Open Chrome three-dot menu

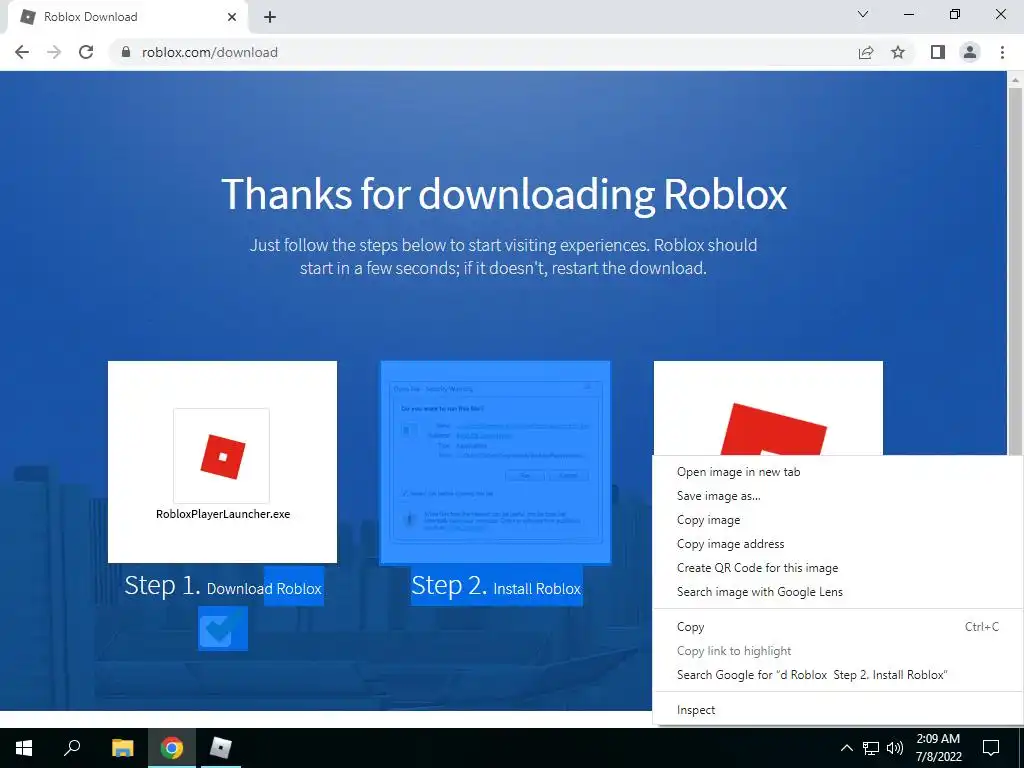tap(1002, 52)
